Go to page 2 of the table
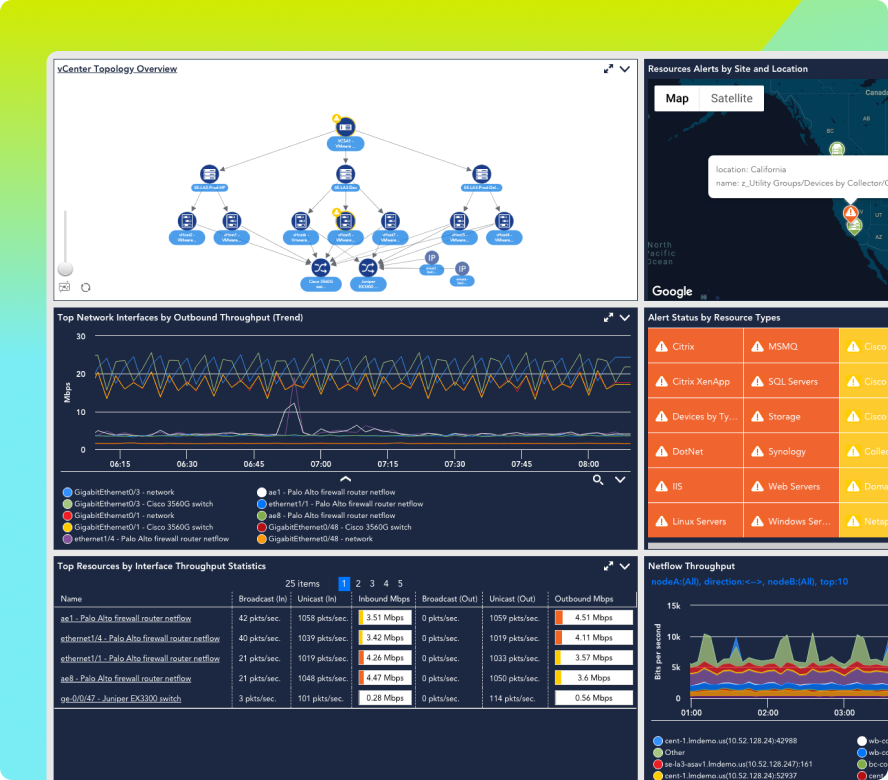 coord(358,583)
